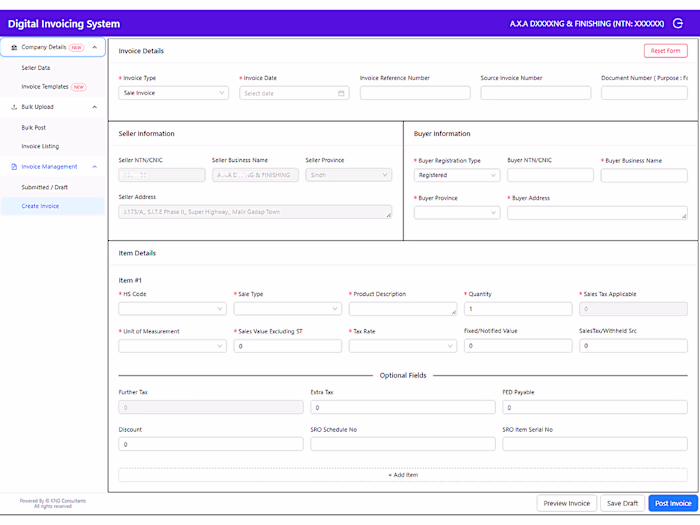The width and height of the screenshot is (700, 525).
Task: Click the FED Payable field
Action: (595, 407)
